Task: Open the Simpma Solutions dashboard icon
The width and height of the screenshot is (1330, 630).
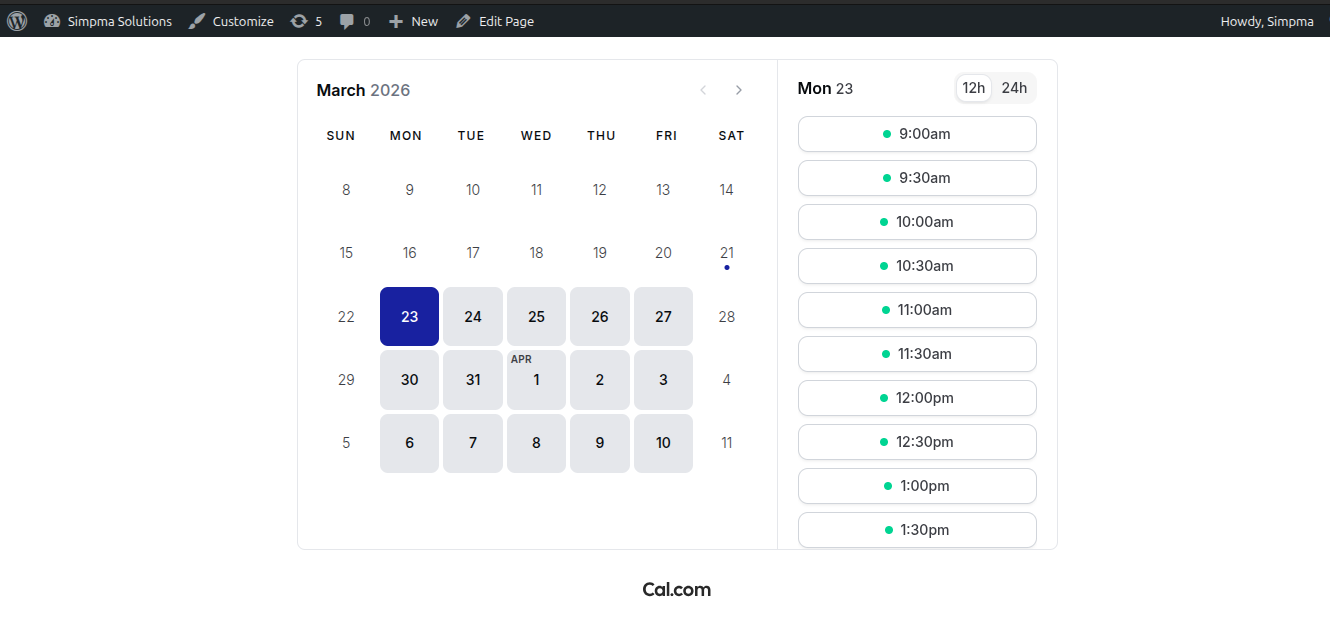Action: [52, 21]
